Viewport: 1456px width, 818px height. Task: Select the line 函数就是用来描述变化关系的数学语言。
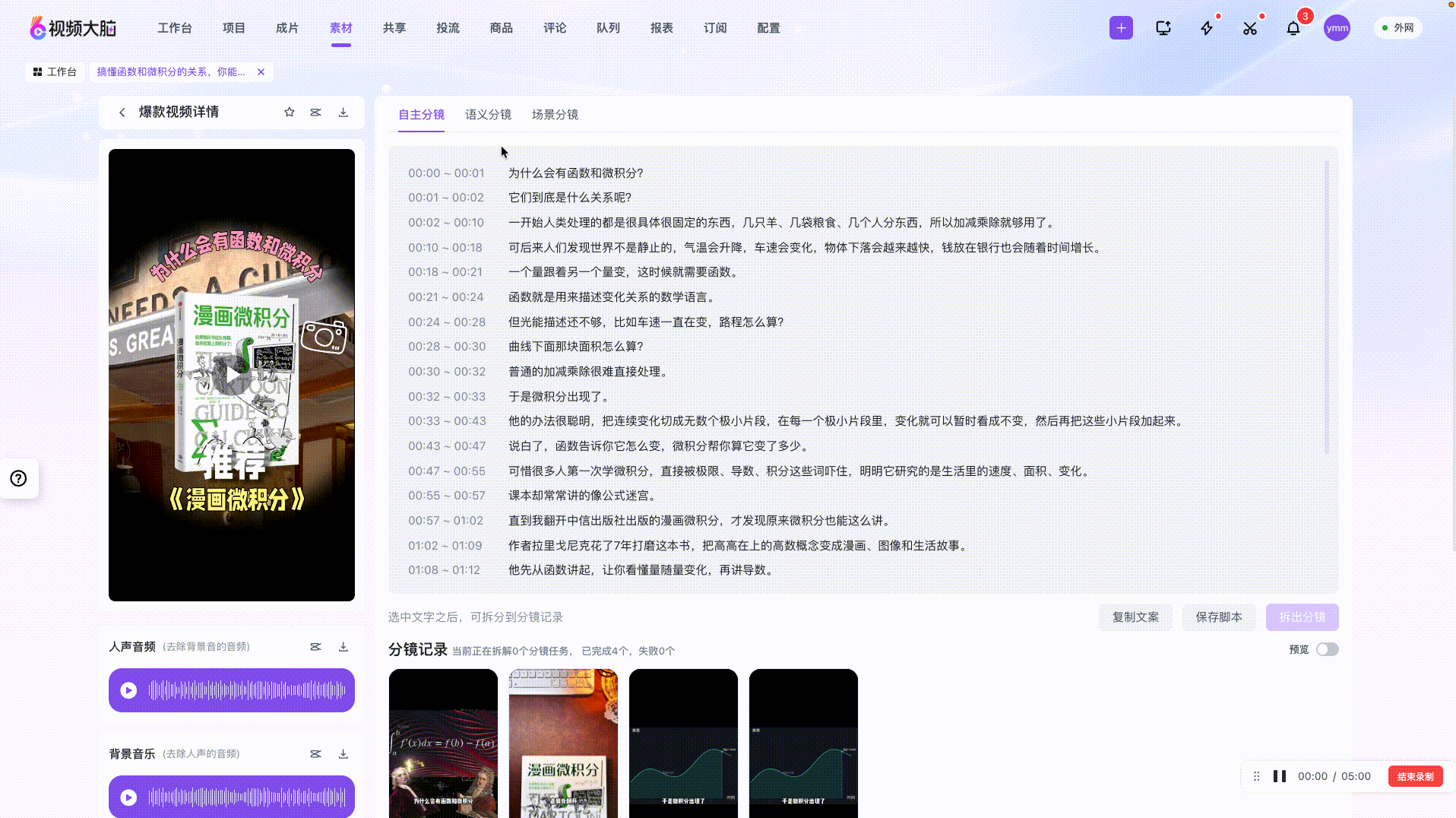click(x=612, y=297)
